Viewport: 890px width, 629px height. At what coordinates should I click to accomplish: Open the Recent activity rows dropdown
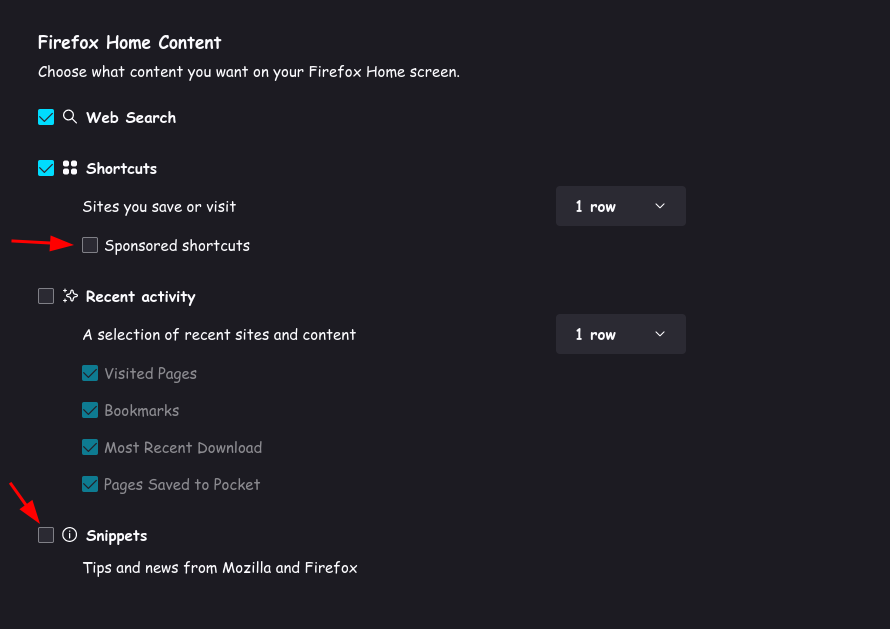coord(620,334)
